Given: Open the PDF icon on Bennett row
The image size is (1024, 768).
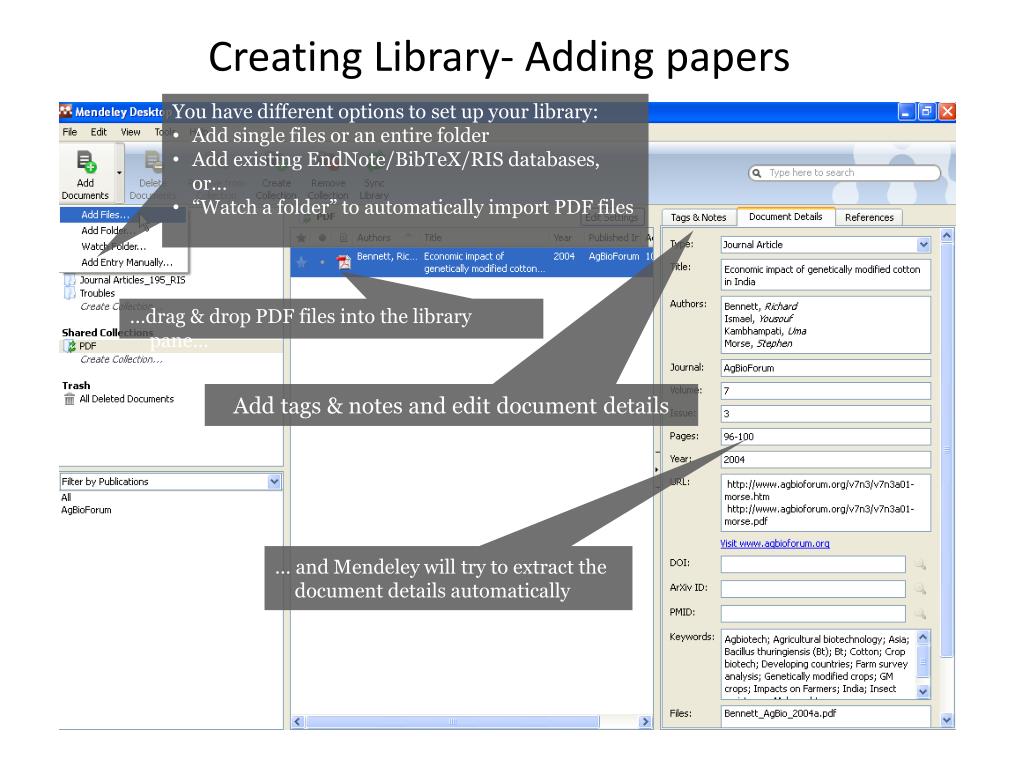Looking at the screenshot, I should (x=344, y=262).
